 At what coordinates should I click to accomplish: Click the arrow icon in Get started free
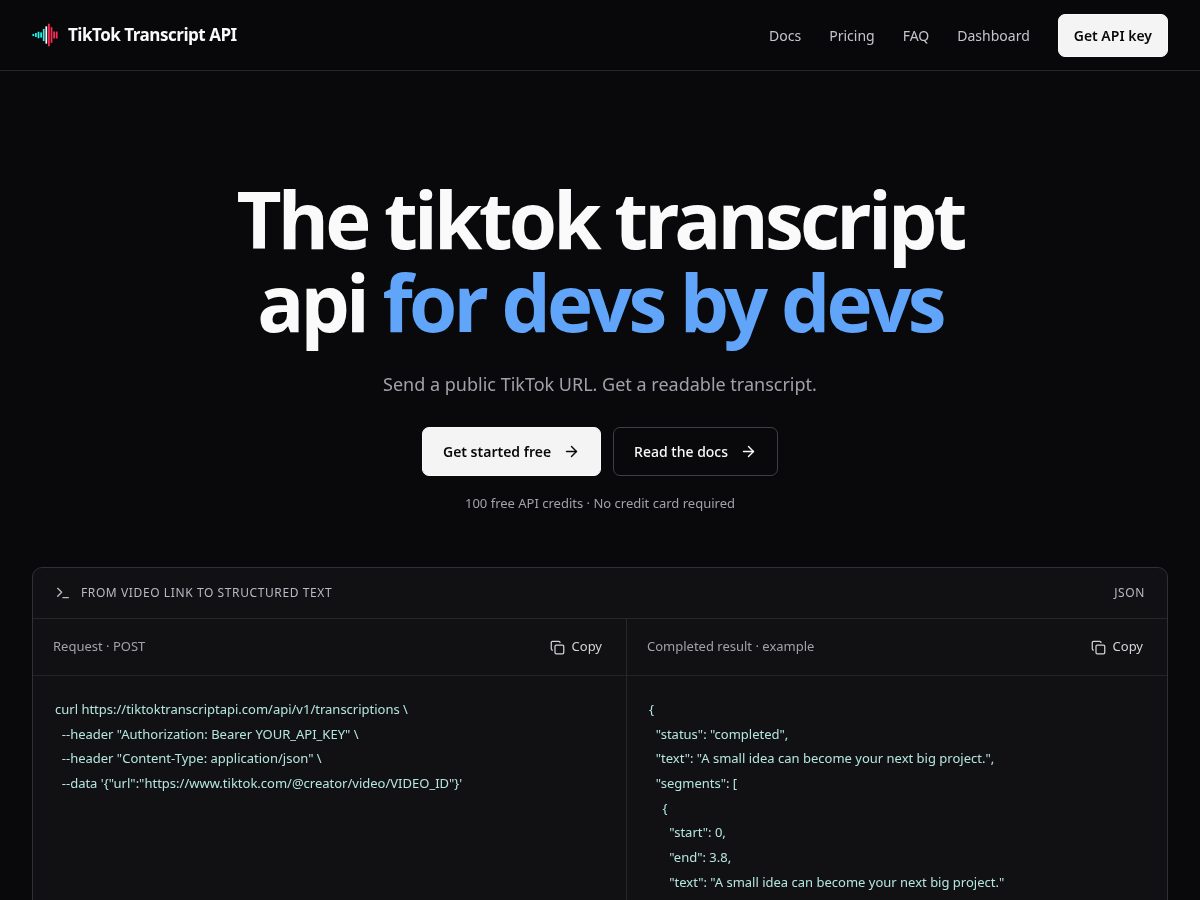pyautogui.click(x=572, y=452)
